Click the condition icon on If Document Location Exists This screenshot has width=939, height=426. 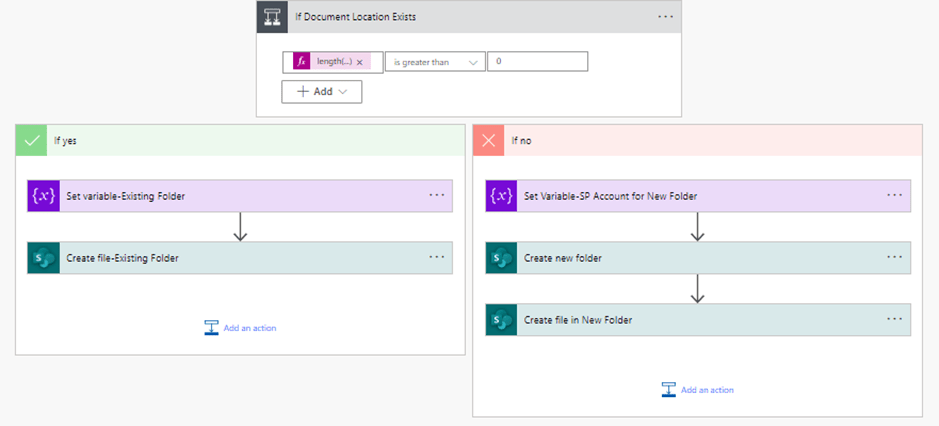click(x=272, y=16)
